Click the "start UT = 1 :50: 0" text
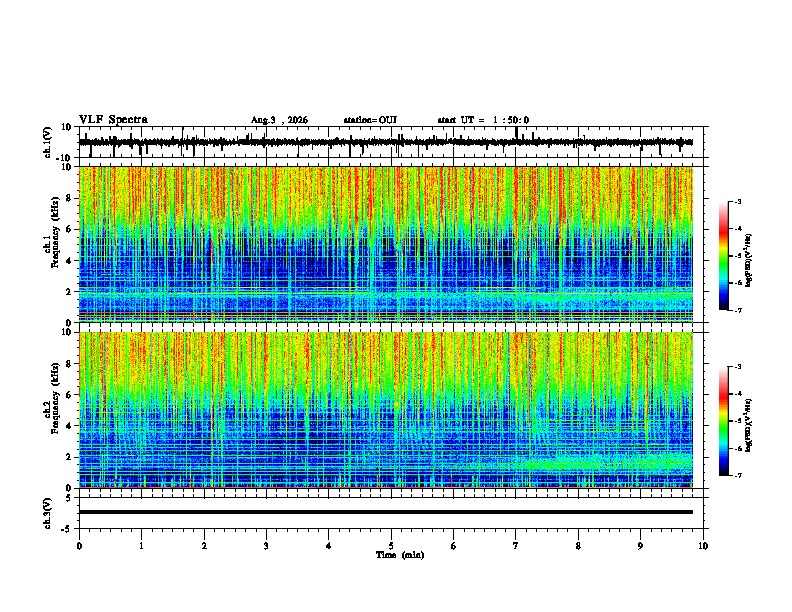 (483, 120)
